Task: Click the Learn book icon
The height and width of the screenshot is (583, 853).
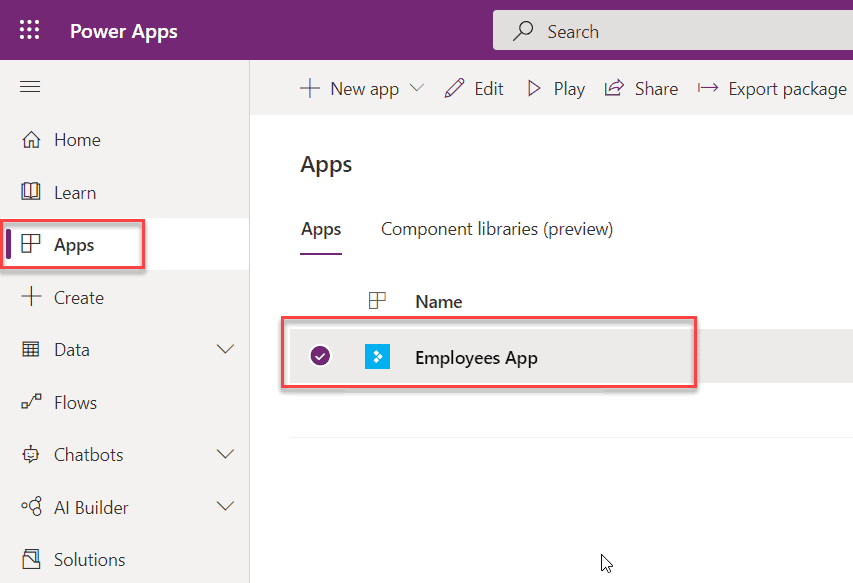Action: pos(31,191)
